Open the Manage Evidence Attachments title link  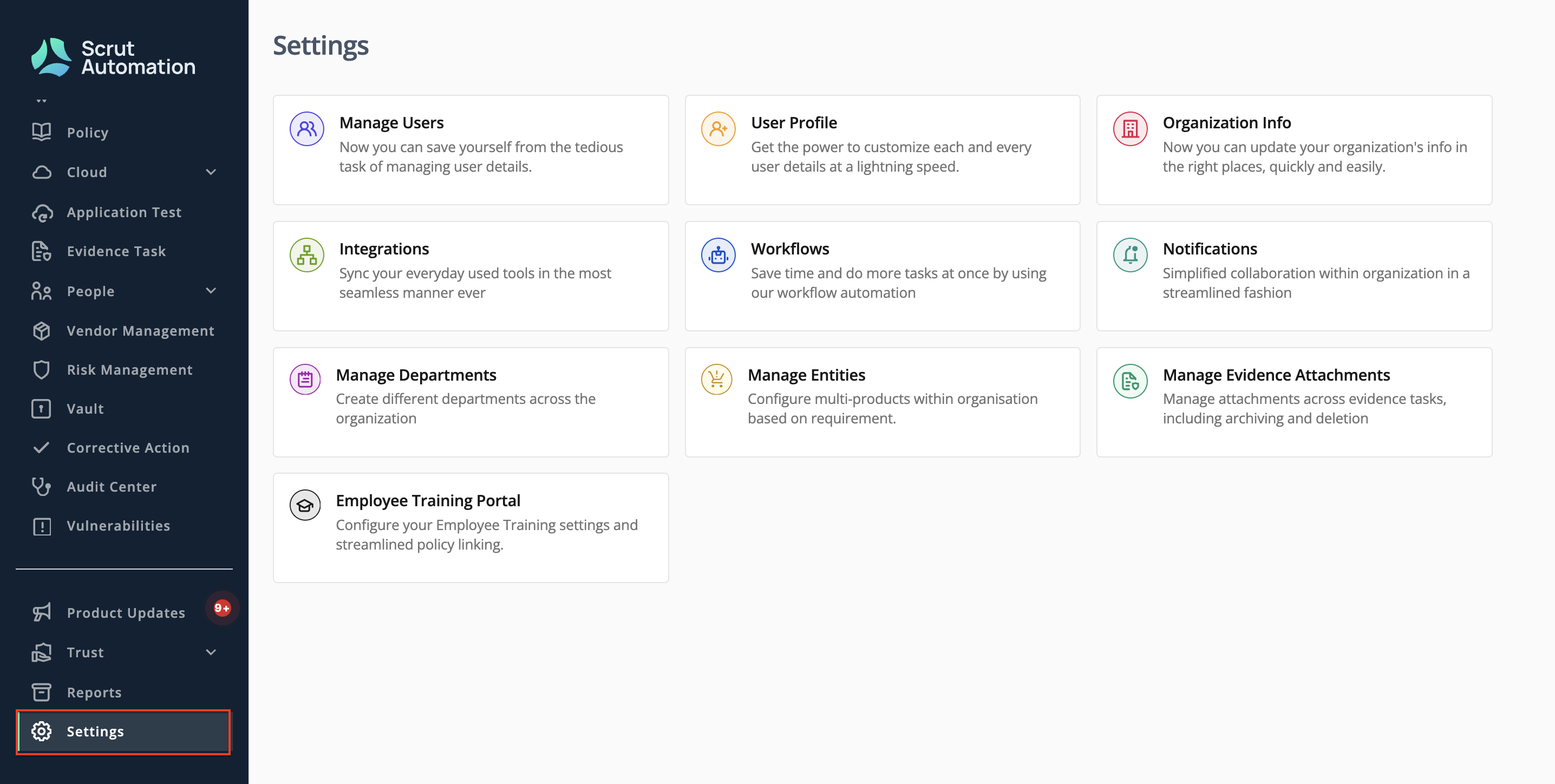[1276, 375]
